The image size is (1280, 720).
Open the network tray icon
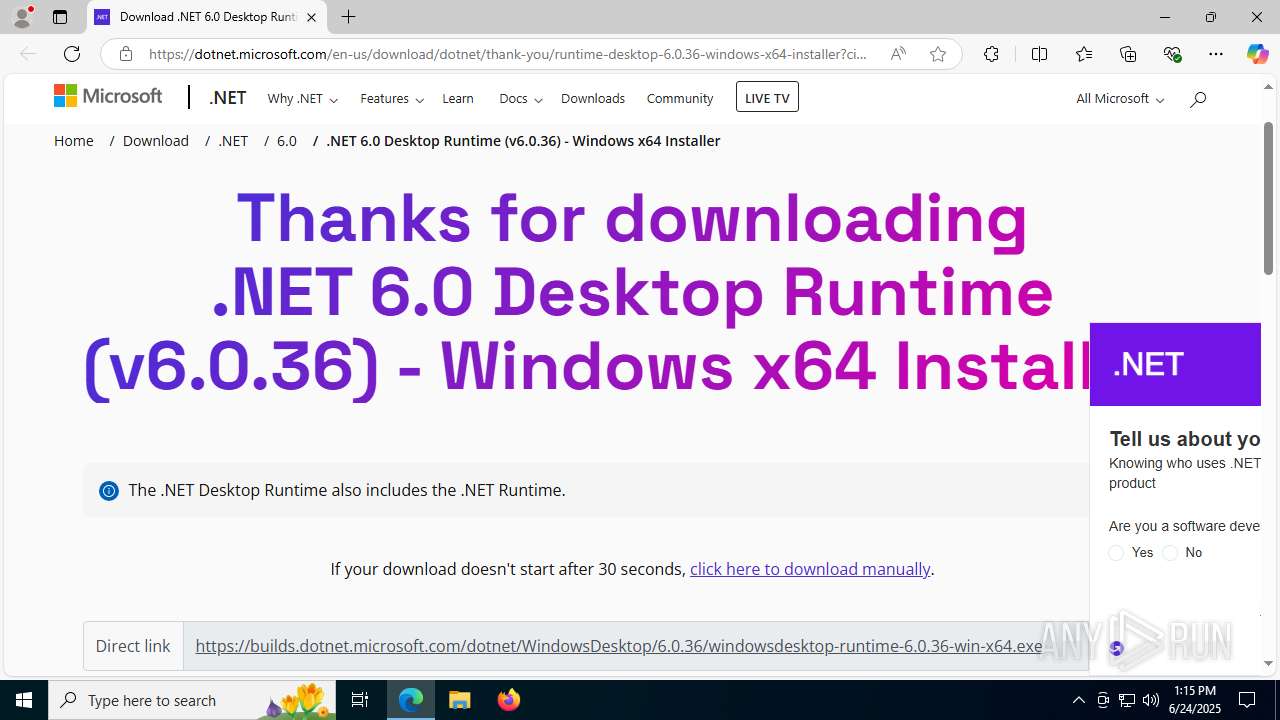coord(1127,700)
